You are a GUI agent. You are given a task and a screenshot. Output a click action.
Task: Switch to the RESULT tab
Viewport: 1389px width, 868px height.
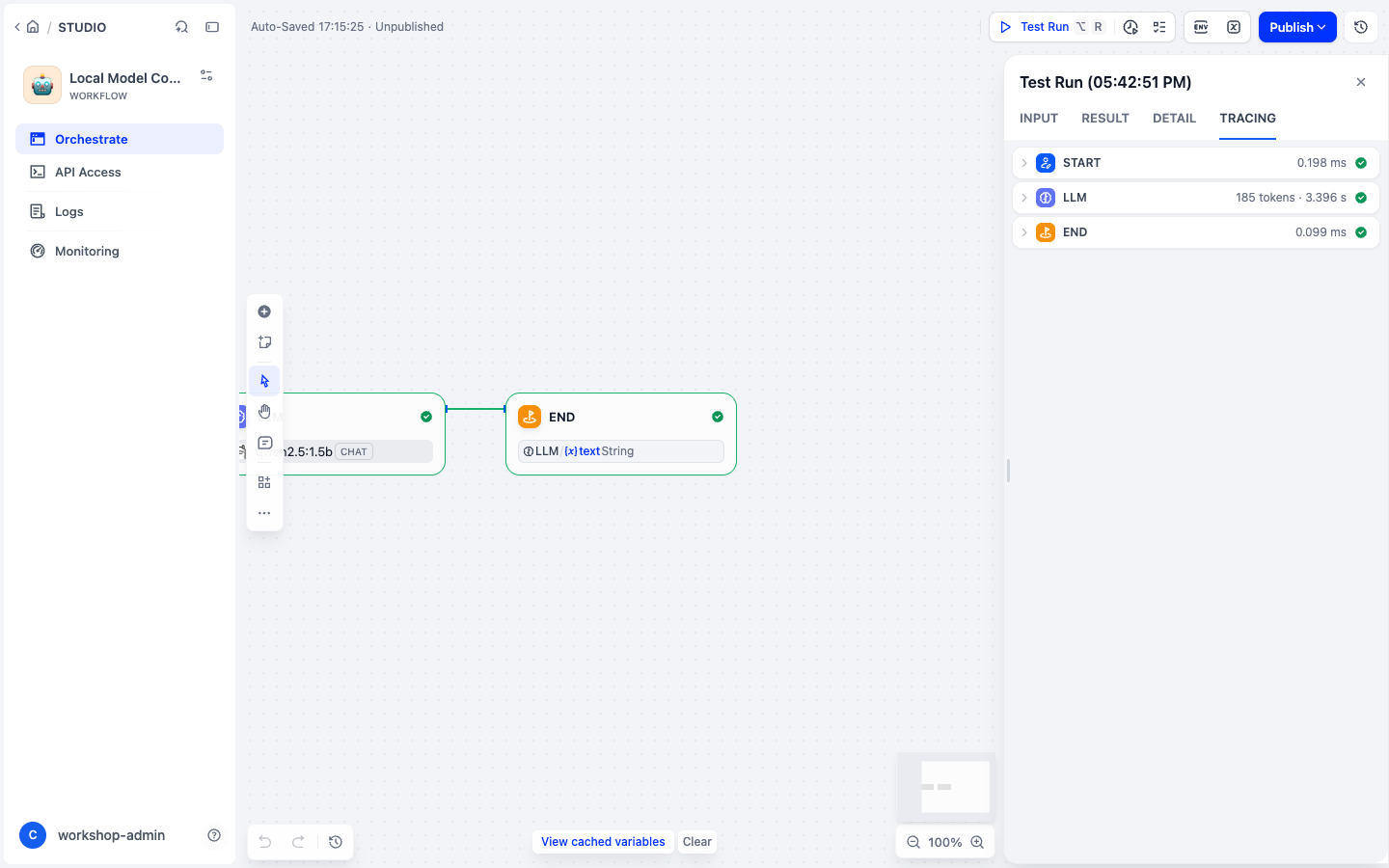tap(1105, 118)
